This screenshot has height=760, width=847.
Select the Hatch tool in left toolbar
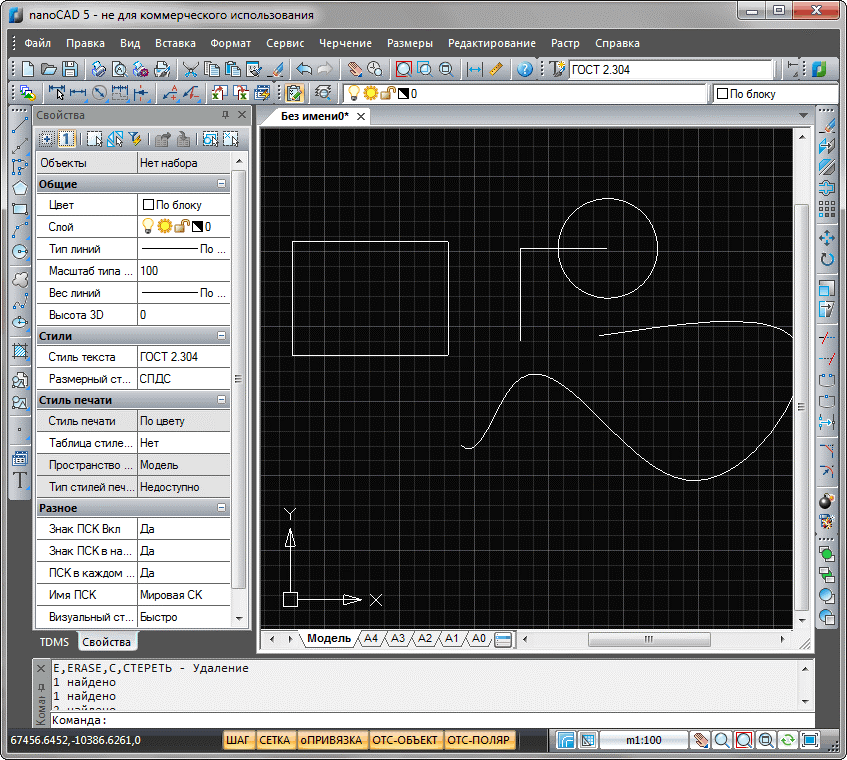pos(19,351)
